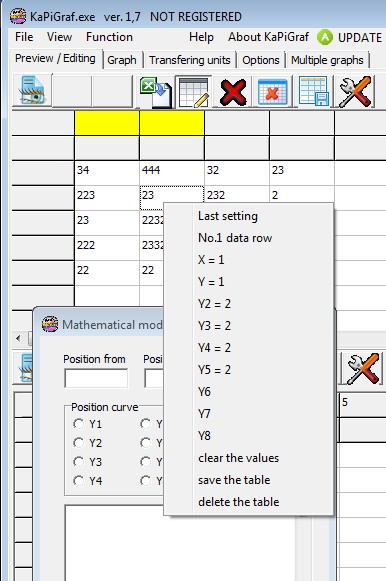Select the Y1 position curve radio
The width and height of the screenshot is (386, 581).
click(x=79, y=424)
